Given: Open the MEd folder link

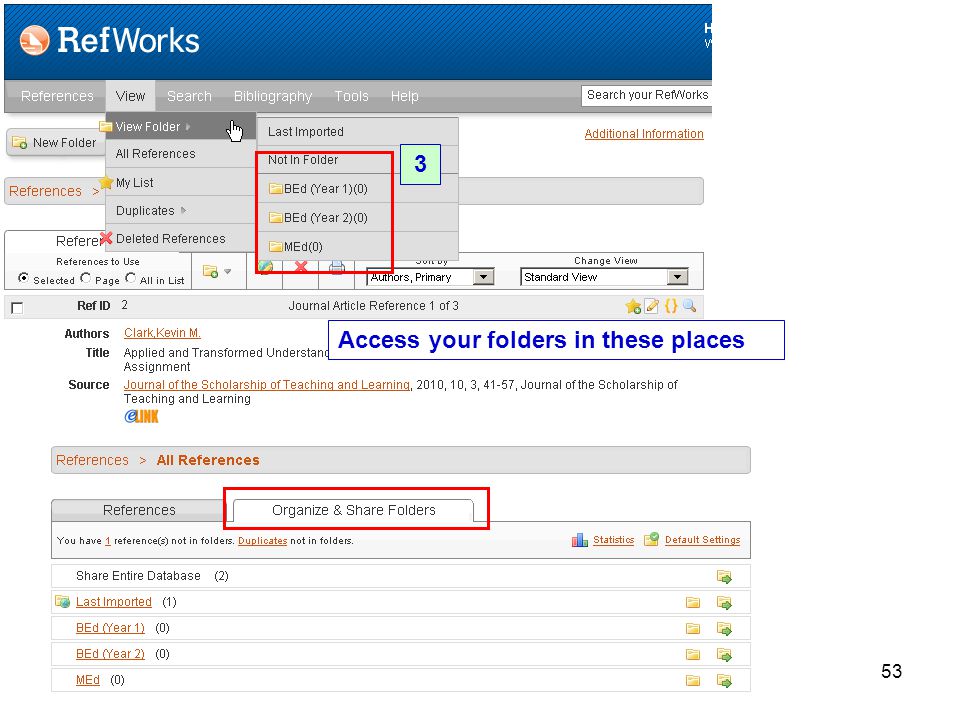Looking at the screenshot, I should pyautogui.click(x=88, y=680).
